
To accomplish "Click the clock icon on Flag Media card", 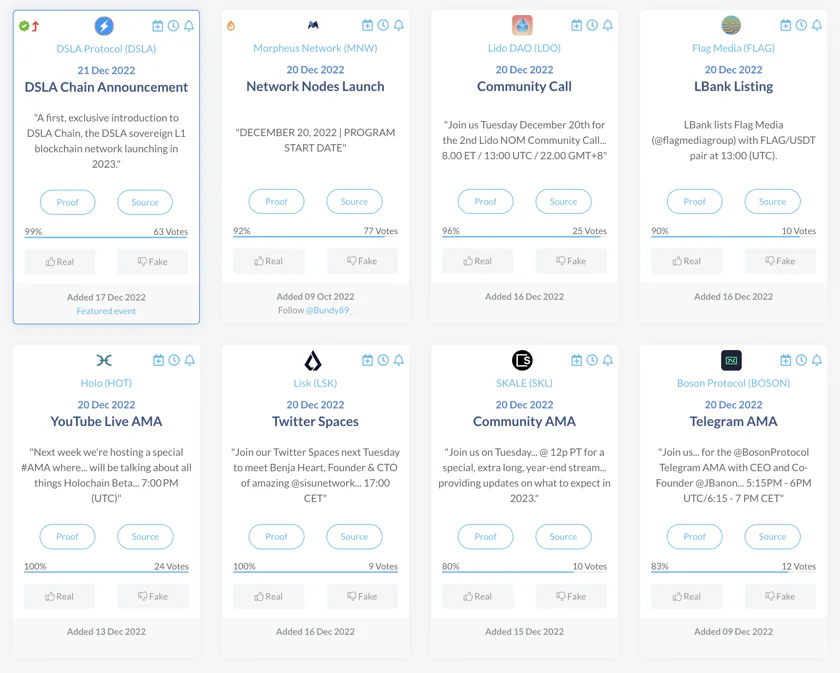I will click(x=801, y=25).
